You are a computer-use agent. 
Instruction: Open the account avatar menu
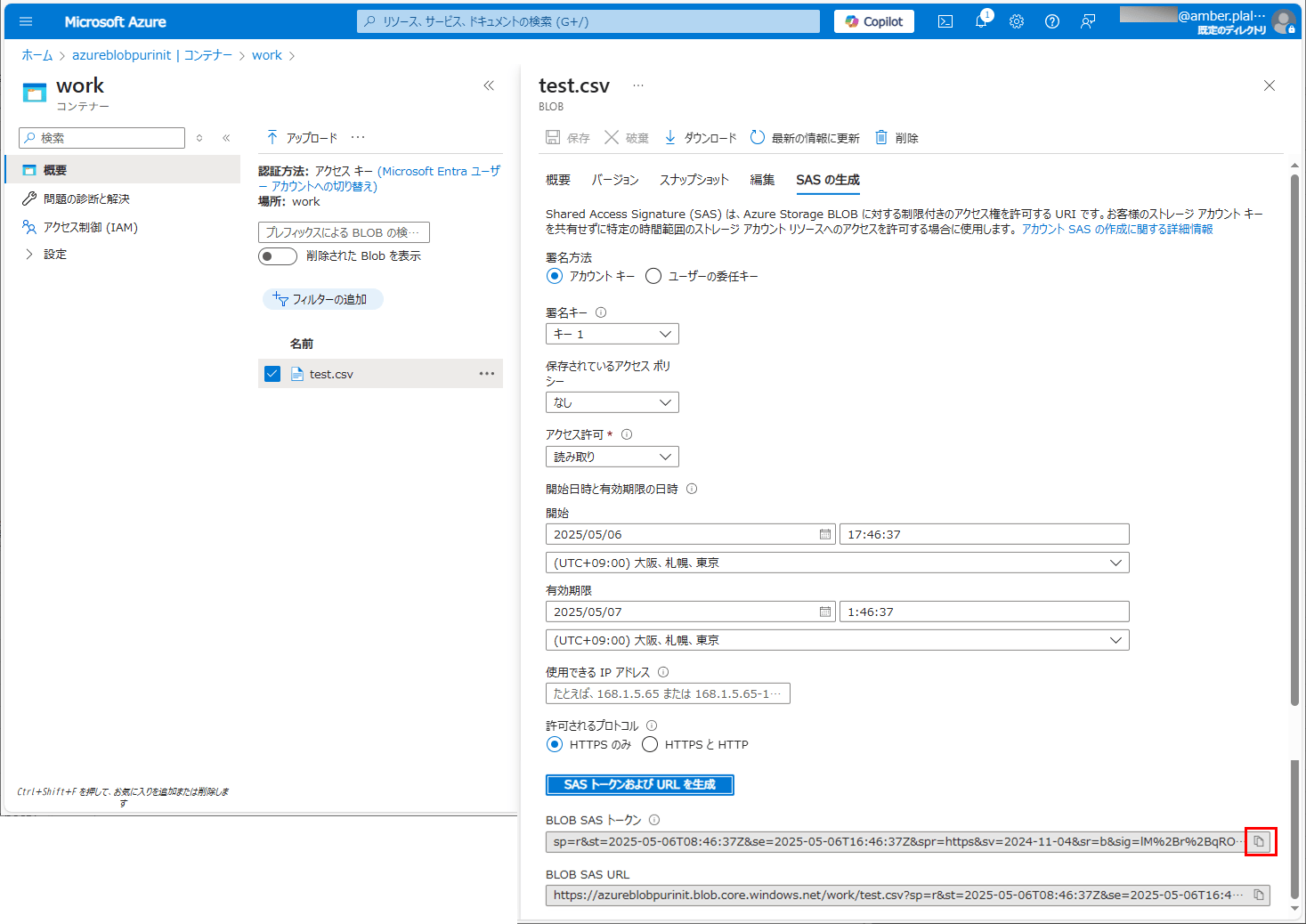pyautogui.click(x=1284, y=21)
